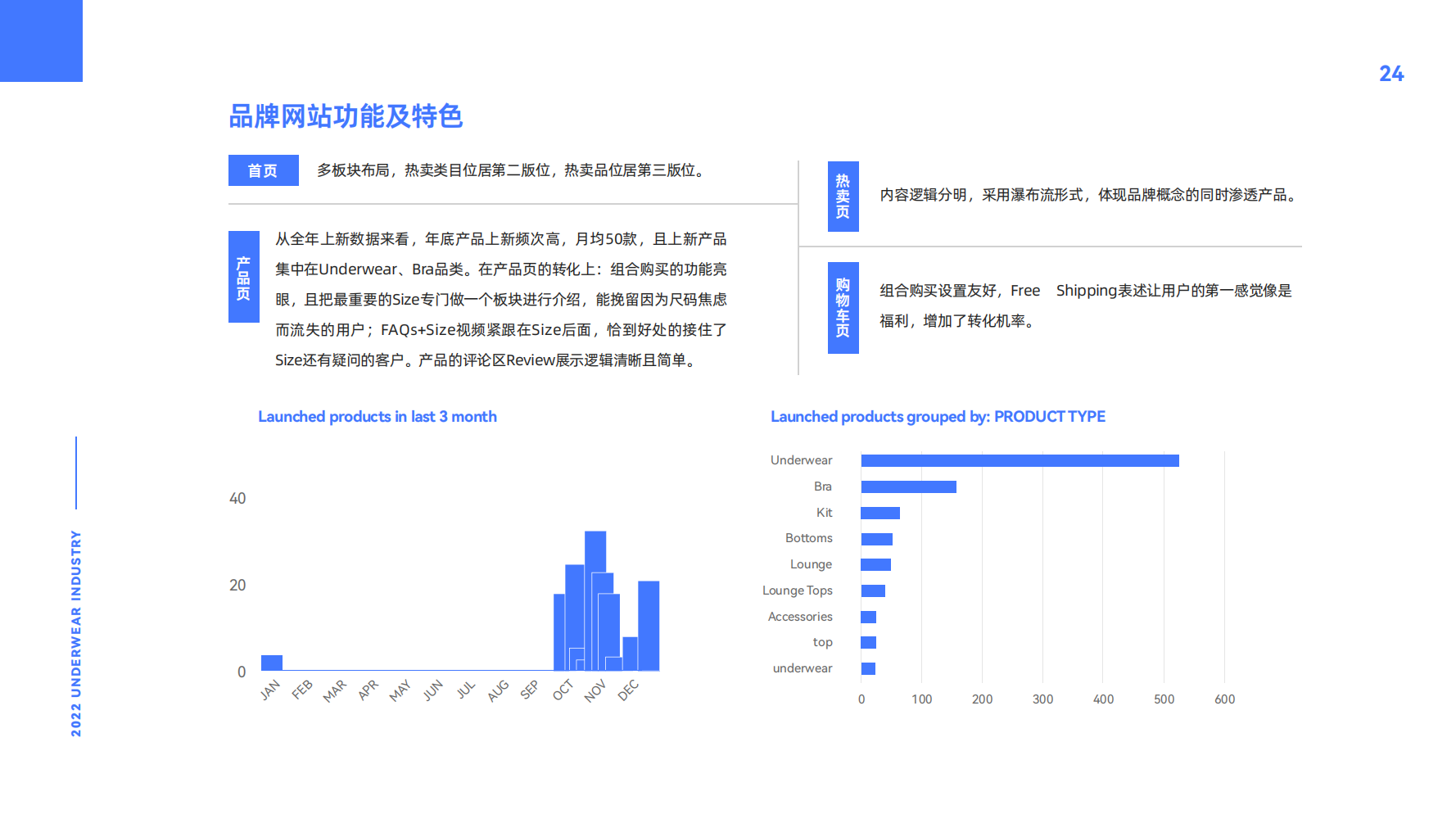Click the Kit bar in the chart
This screenshot has height=819, width=1456.
880,513
